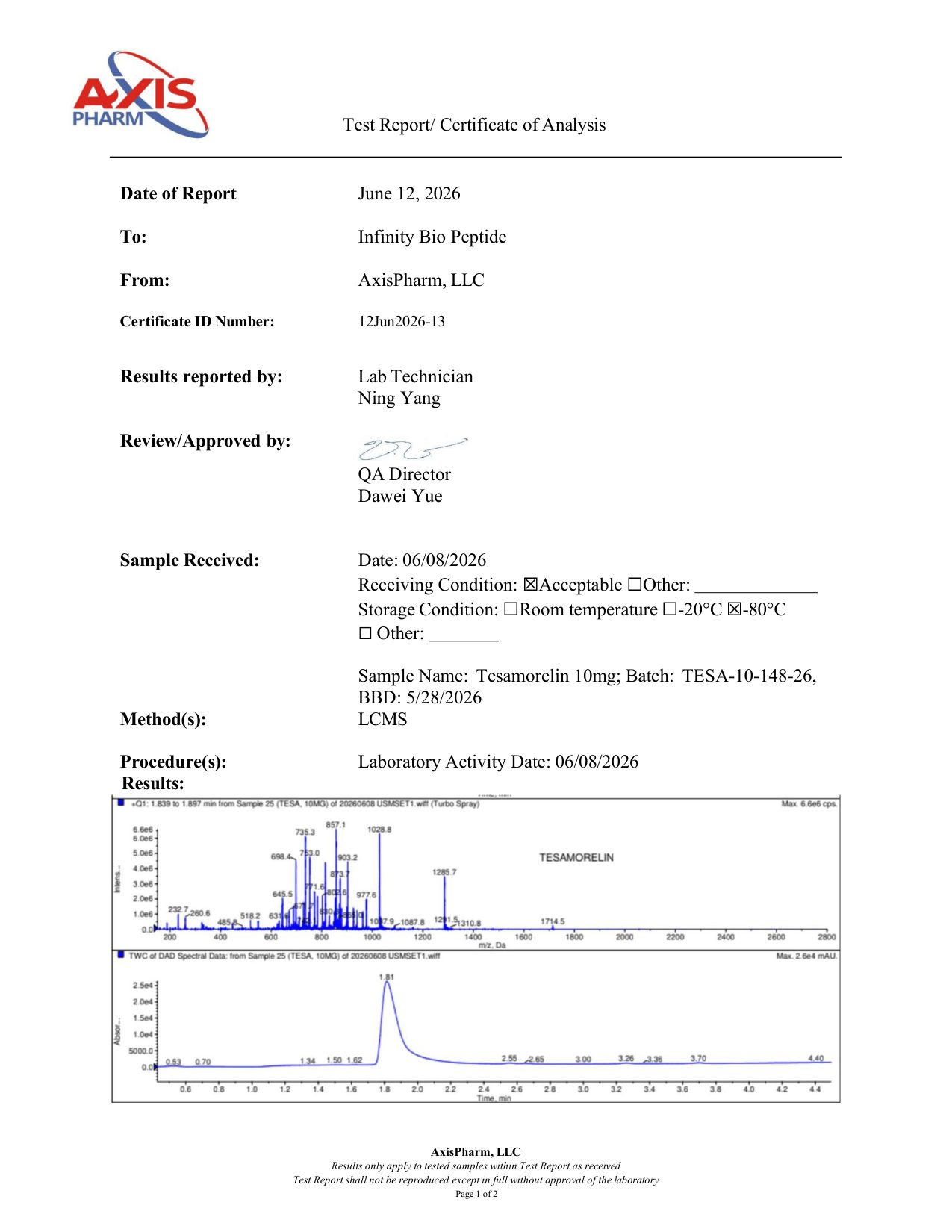Image resolution: width=952 pixels, height=1232 pixels.
Task: Click the 1.81 main peak label in chromatogram
Action: [386, 976]
